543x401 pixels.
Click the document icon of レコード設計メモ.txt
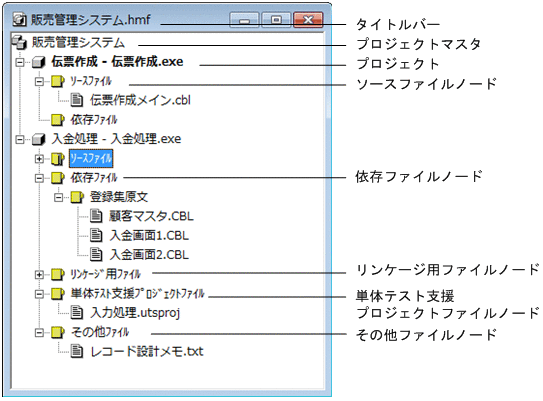[77, 351]
